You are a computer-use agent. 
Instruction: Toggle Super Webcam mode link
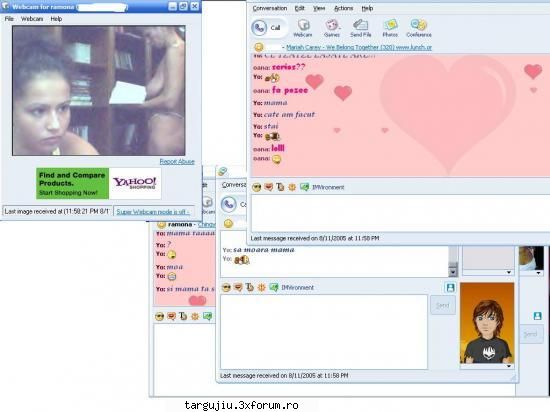click(x=153, y=212)
